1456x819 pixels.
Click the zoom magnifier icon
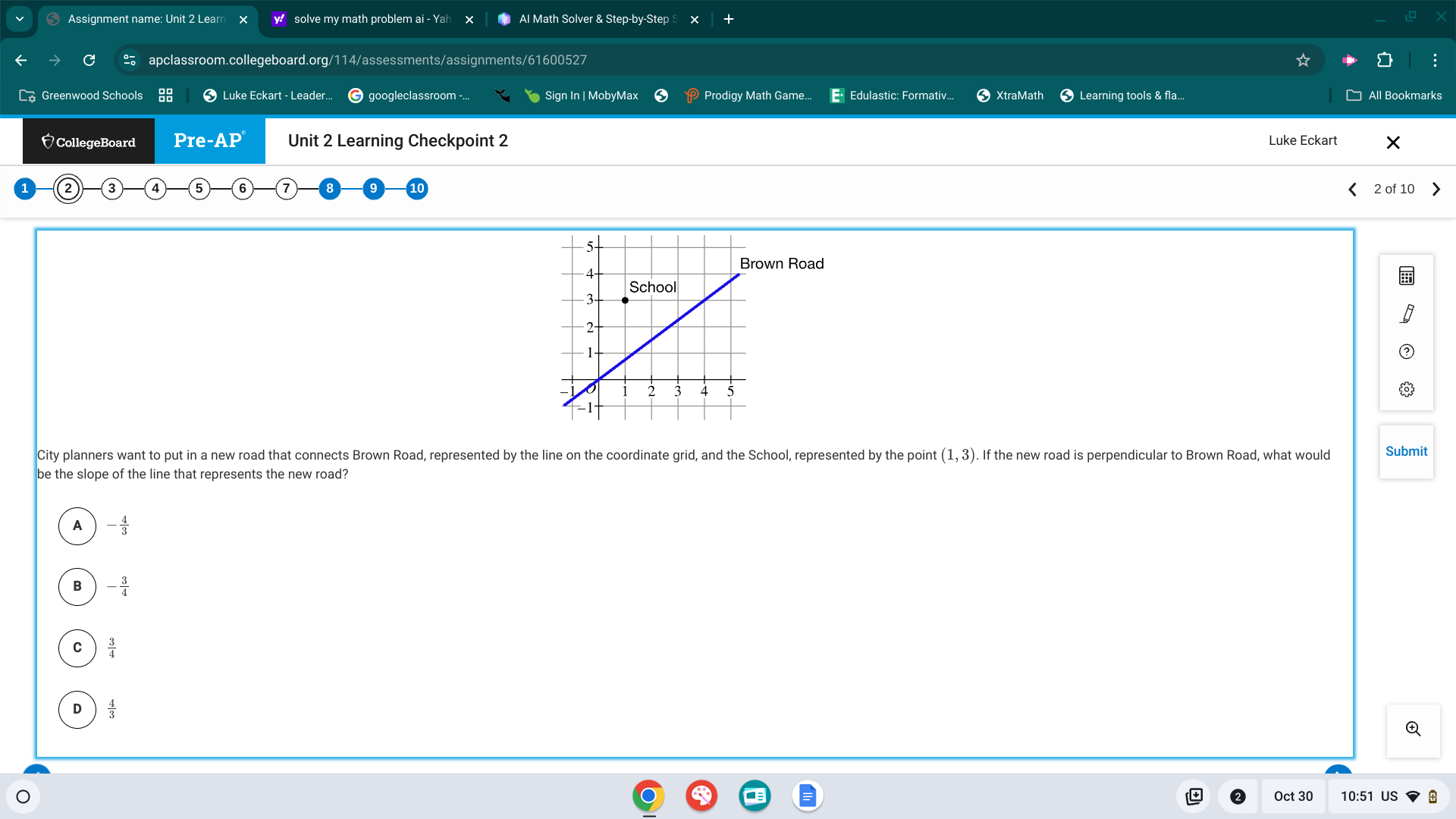pos(1413,729)
